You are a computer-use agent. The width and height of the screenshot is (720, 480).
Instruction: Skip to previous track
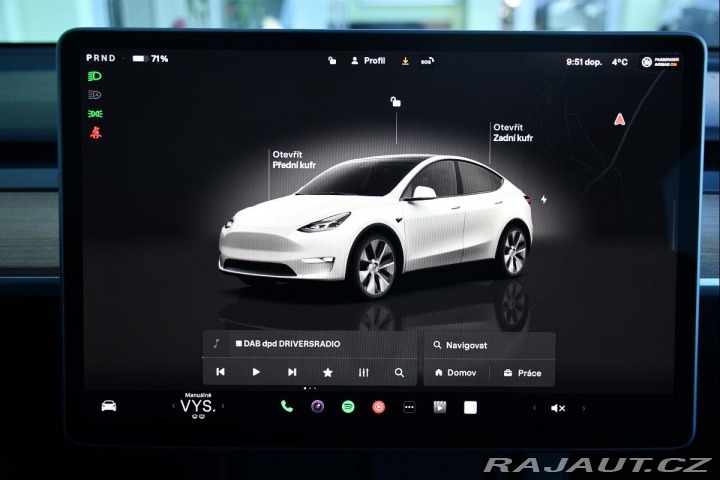[x=220, y=372]
